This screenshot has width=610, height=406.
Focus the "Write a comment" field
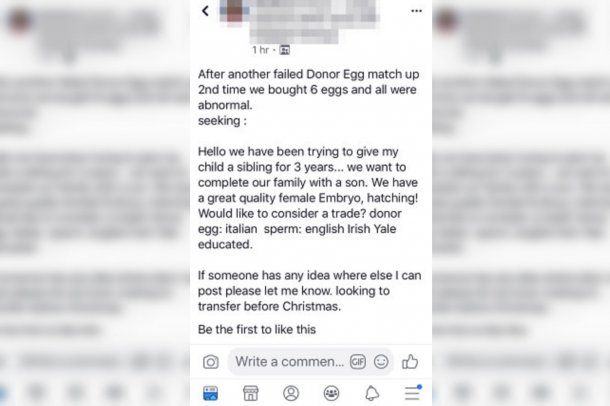pyautogui.click(x=289, y=362)
